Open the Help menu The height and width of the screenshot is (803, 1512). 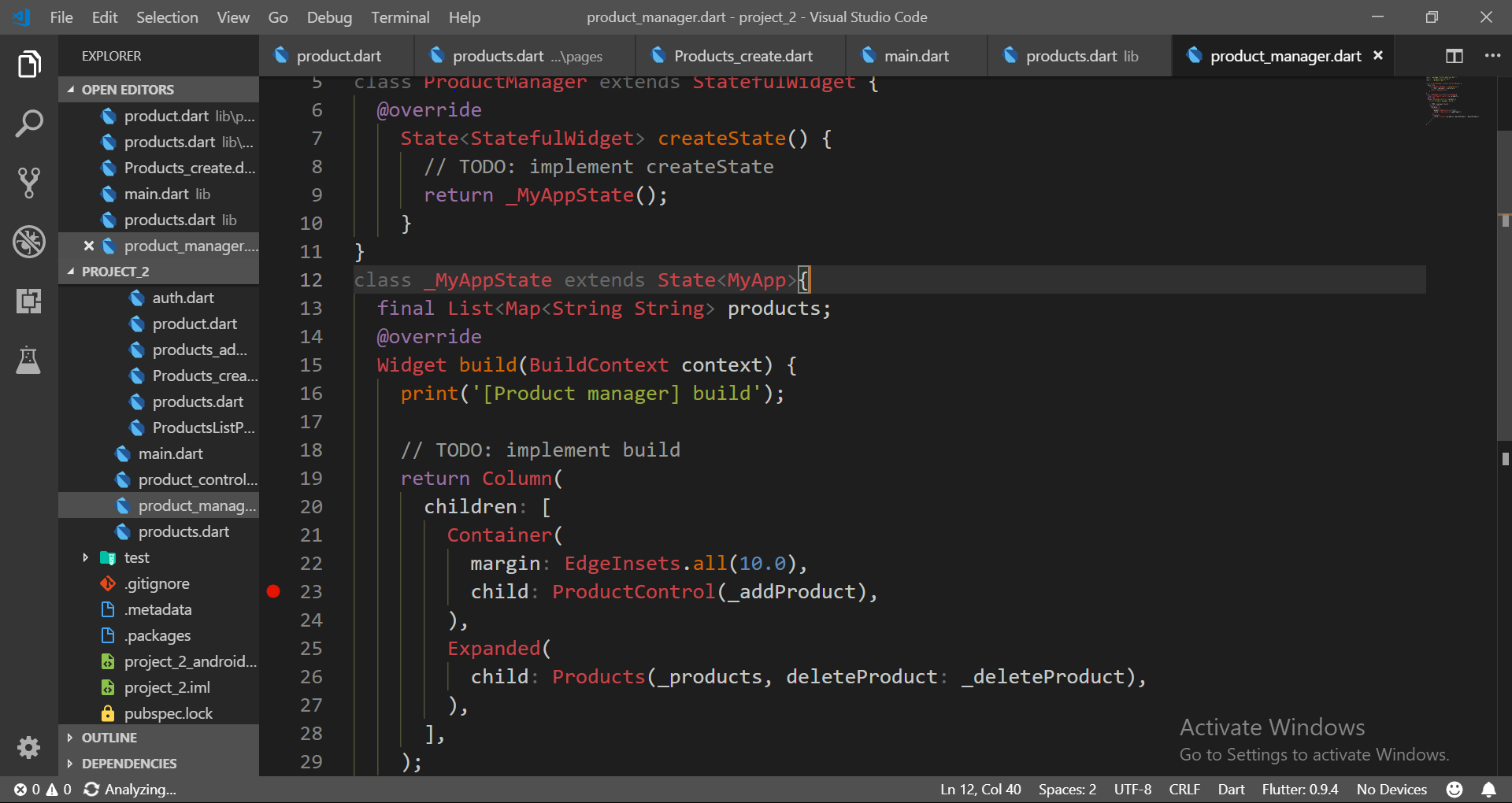pos(465,17)
